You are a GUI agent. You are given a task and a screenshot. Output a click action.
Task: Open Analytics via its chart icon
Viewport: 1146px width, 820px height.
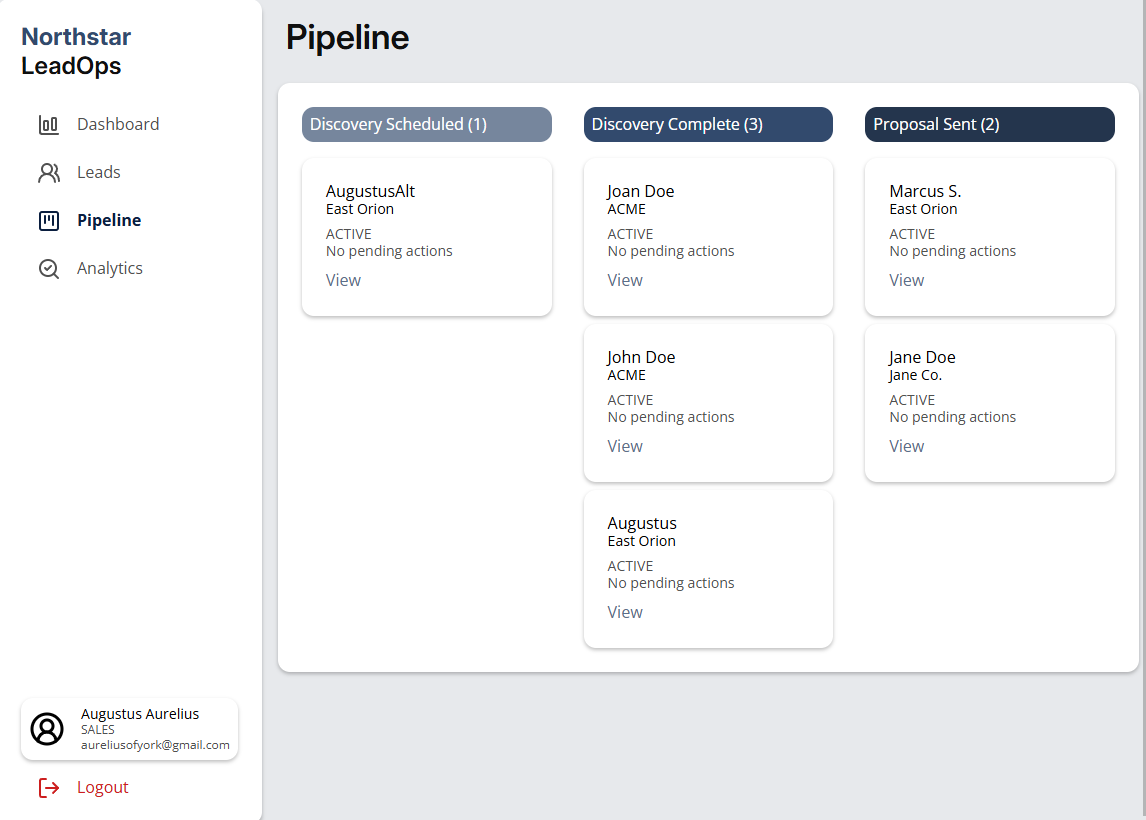[x=48, y=268]
